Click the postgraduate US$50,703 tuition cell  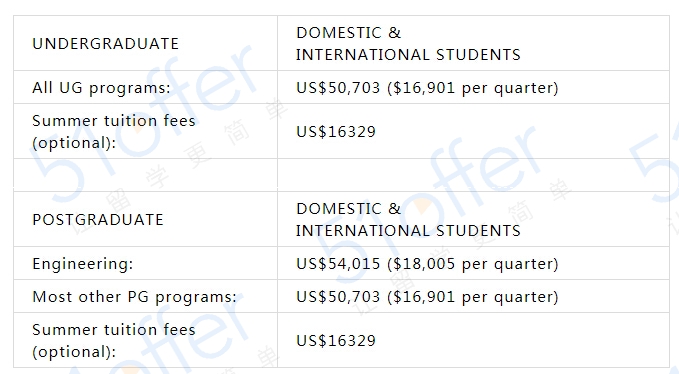(473, 297)
